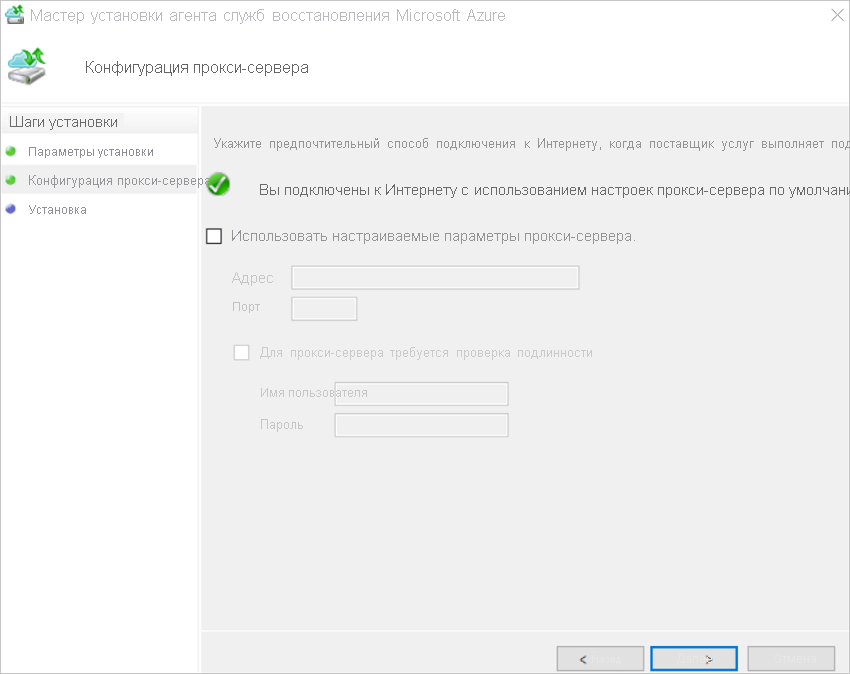Screen dimensions: 850x674
Task: Tick the proxy authentication required checkbox
Action: point(241,352)
